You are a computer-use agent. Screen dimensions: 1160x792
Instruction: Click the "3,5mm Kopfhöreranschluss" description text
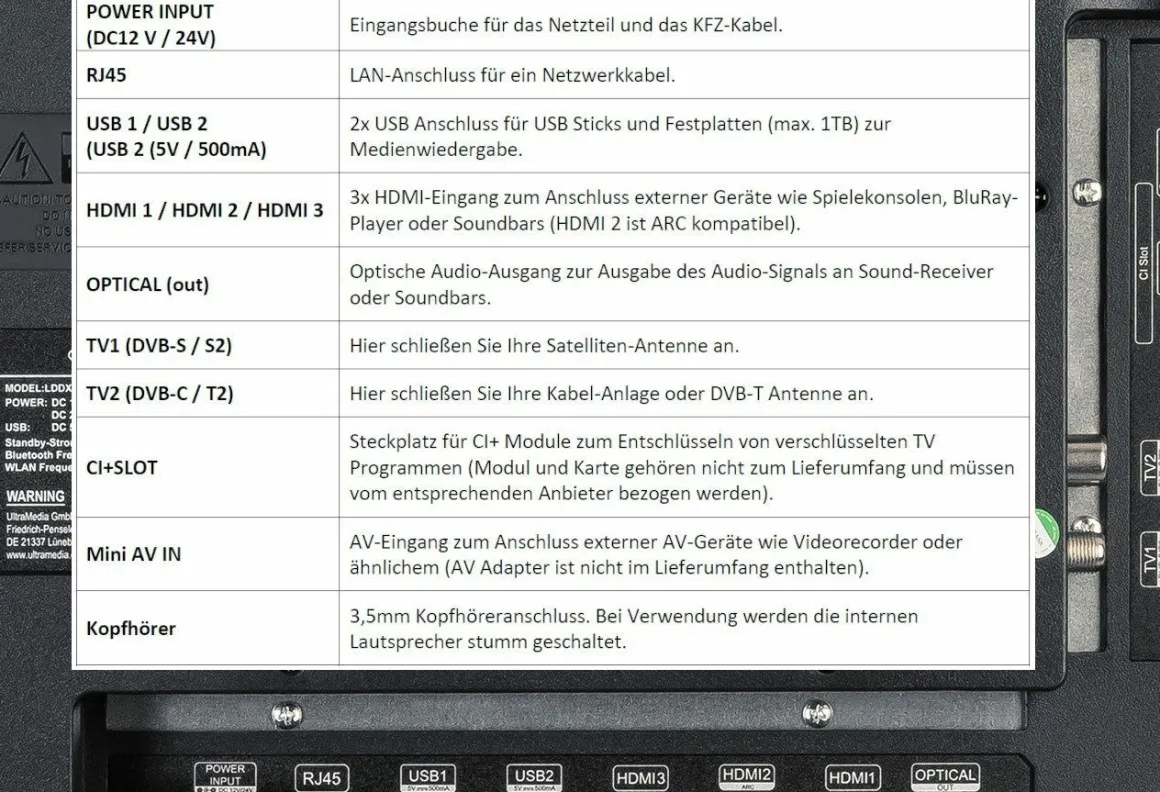633,628
